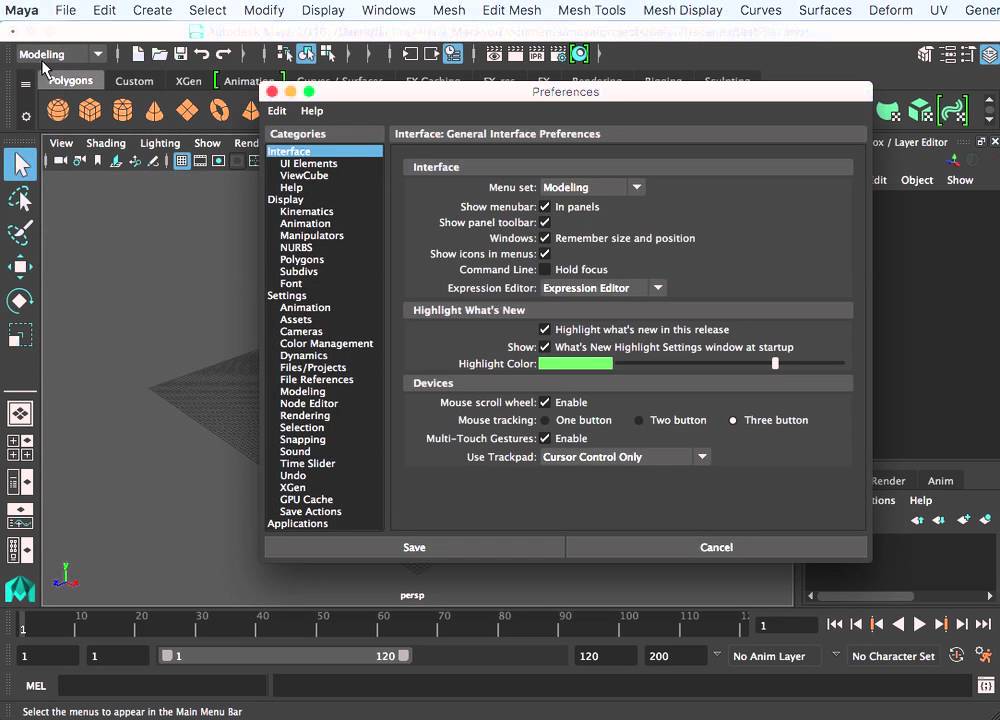Toggle Show icons in menus checkbox
Viewport: 1000px width, 720px height.
point(545,254)
